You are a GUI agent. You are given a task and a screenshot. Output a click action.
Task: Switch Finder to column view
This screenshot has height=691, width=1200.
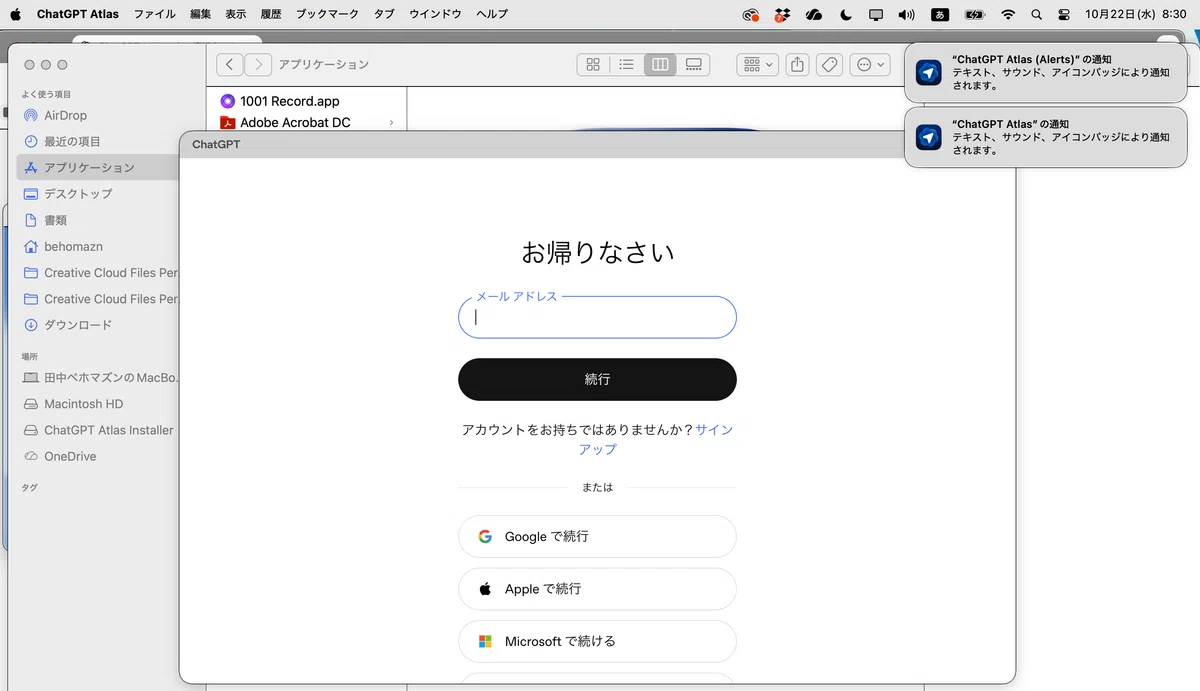pos(660,64)
